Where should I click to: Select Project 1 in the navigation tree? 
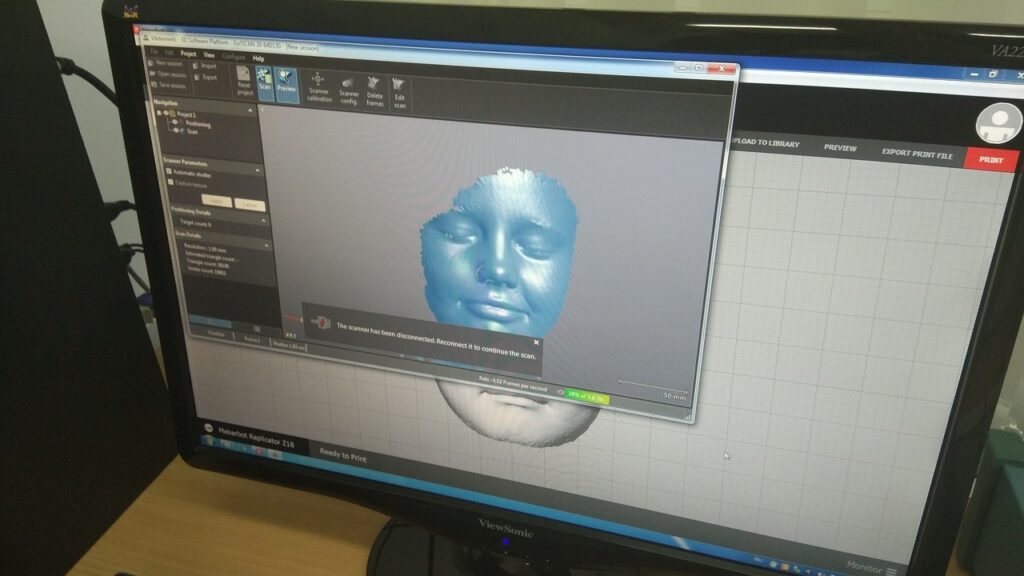pos(186,114)
